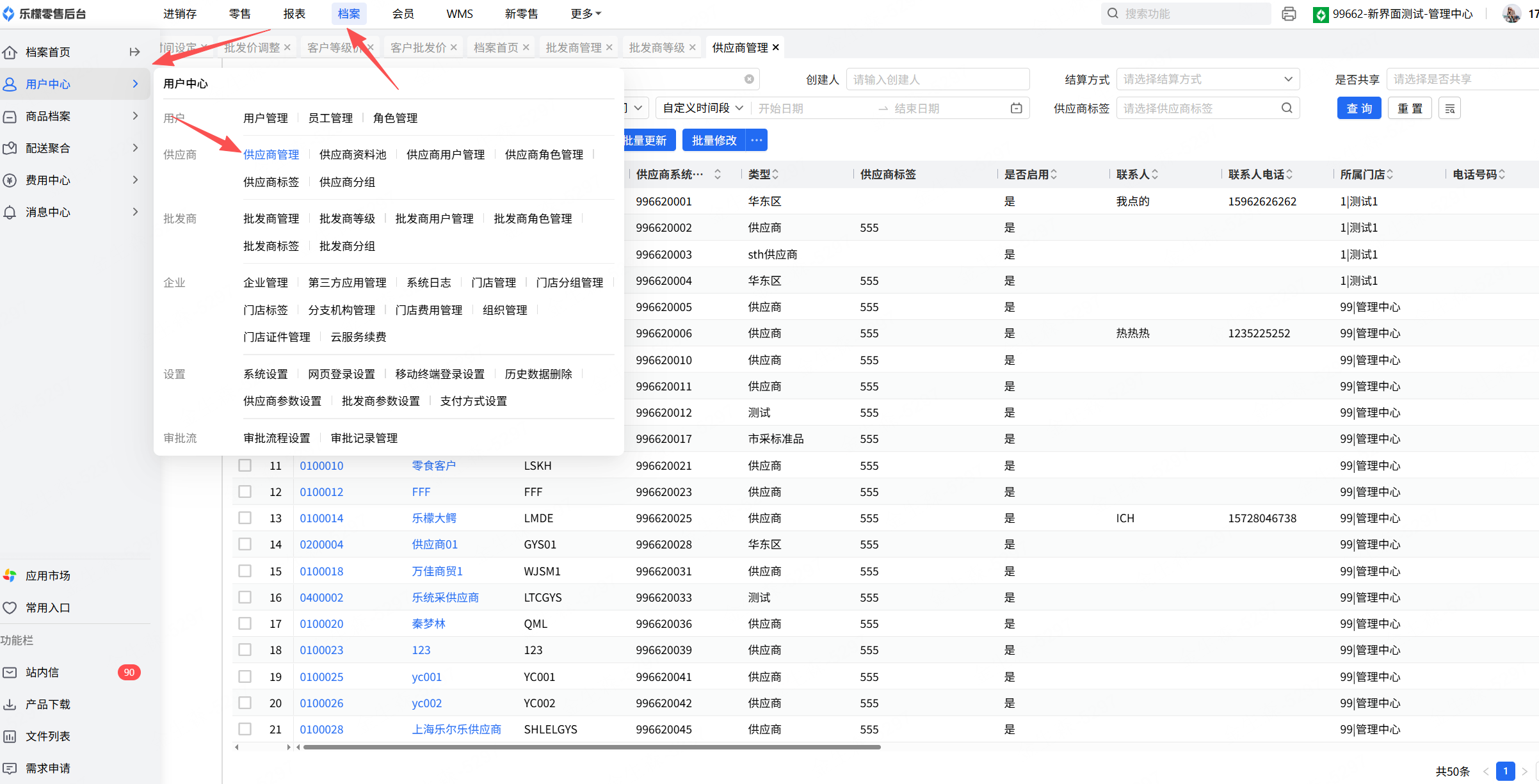
Task: Open the column settings icon beside 重置
Action: 1450,109
